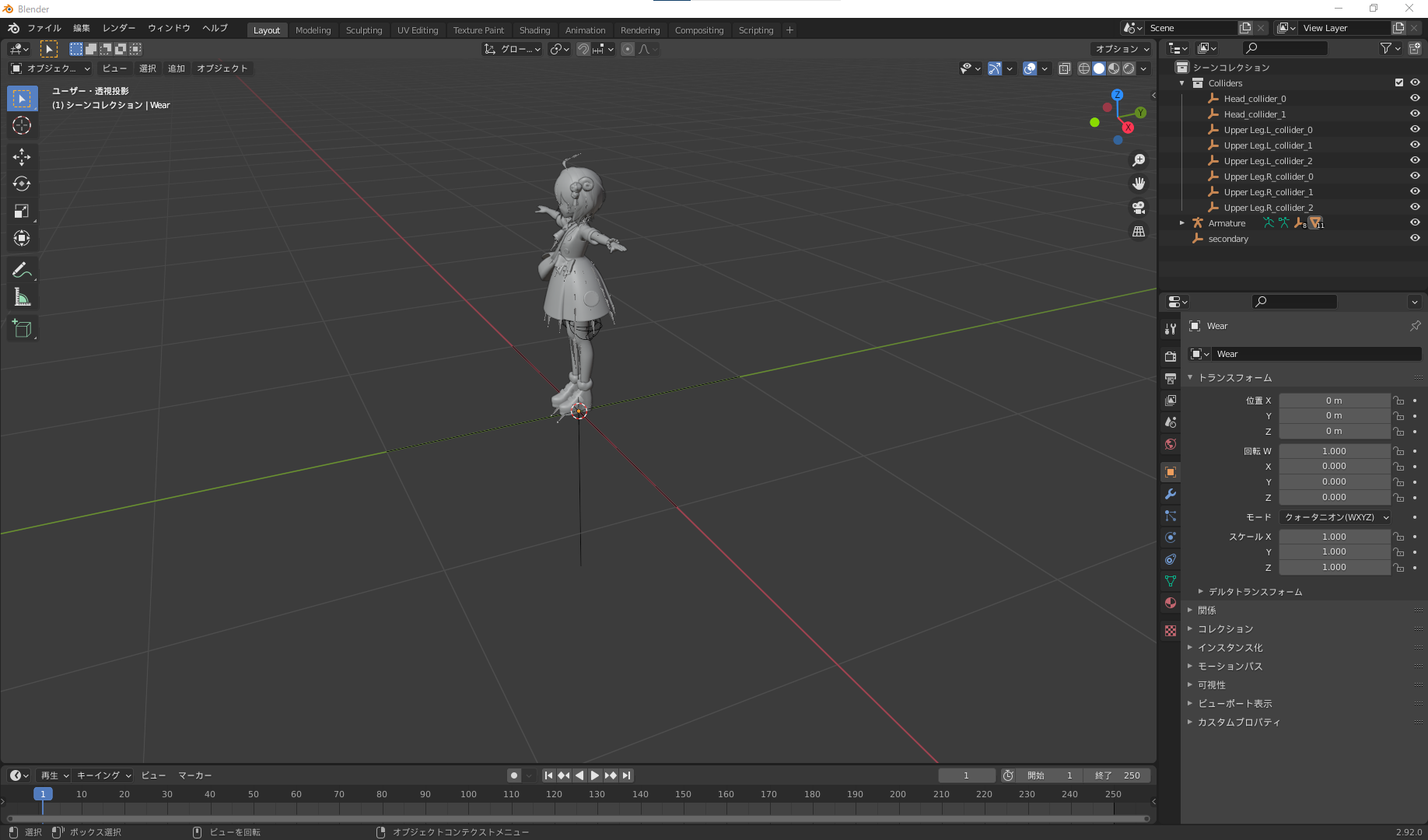
Task: Open the Render properties tab
Action: pos(1171,356)
